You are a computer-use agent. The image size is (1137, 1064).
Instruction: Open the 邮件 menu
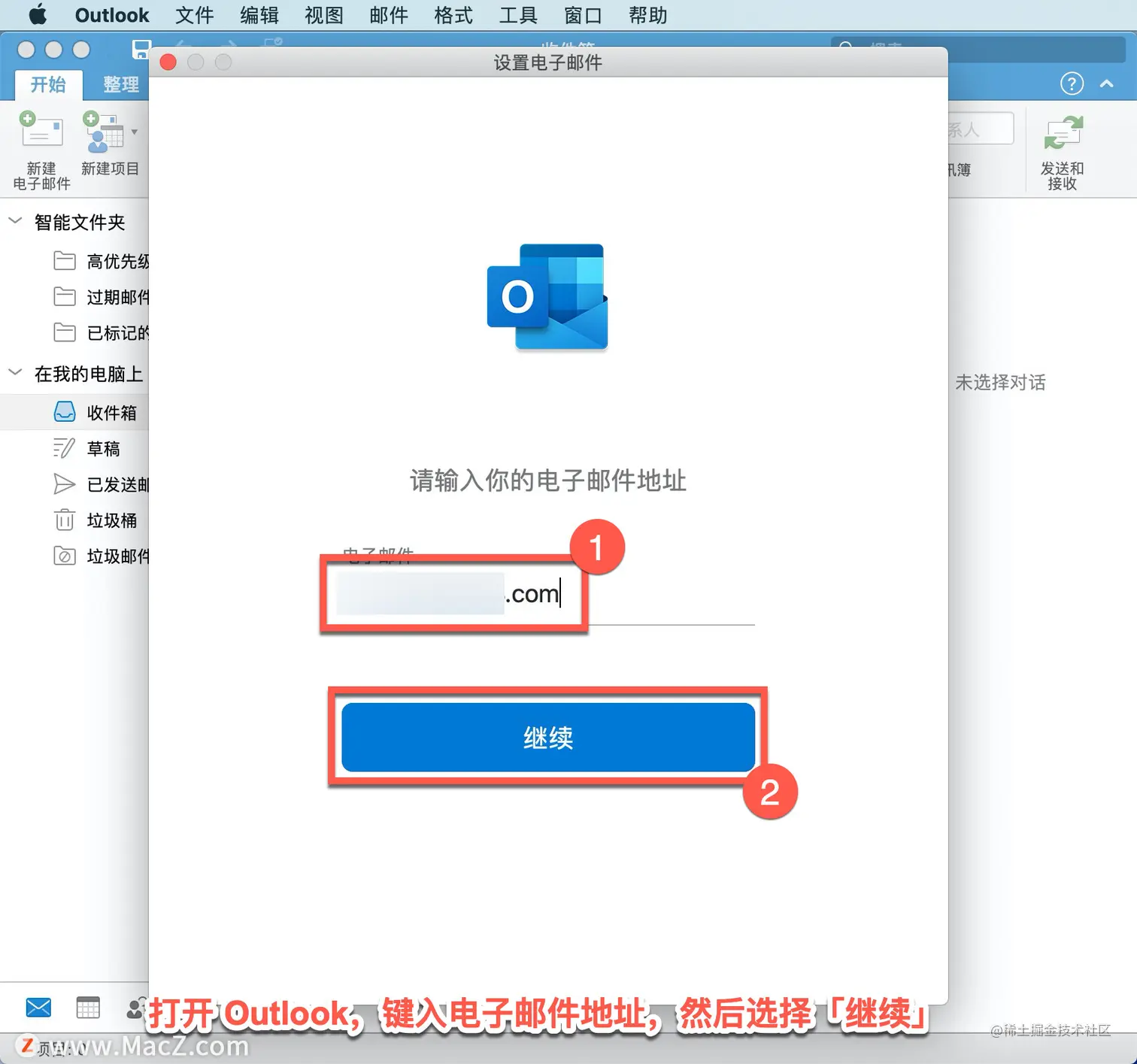pyautogui.click(x=389, y=15)
